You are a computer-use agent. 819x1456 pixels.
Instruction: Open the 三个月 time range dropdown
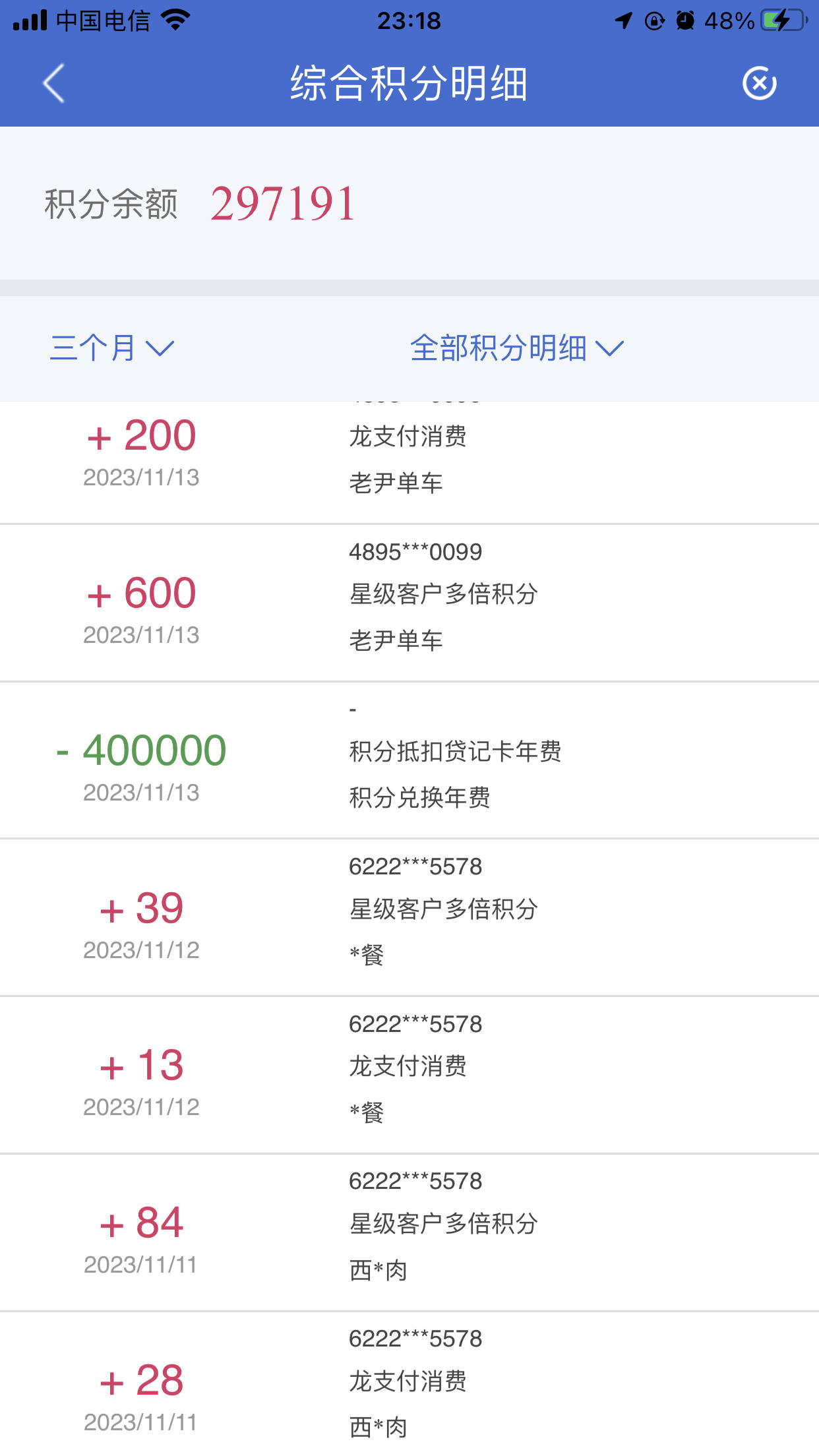tap(112, 348)
